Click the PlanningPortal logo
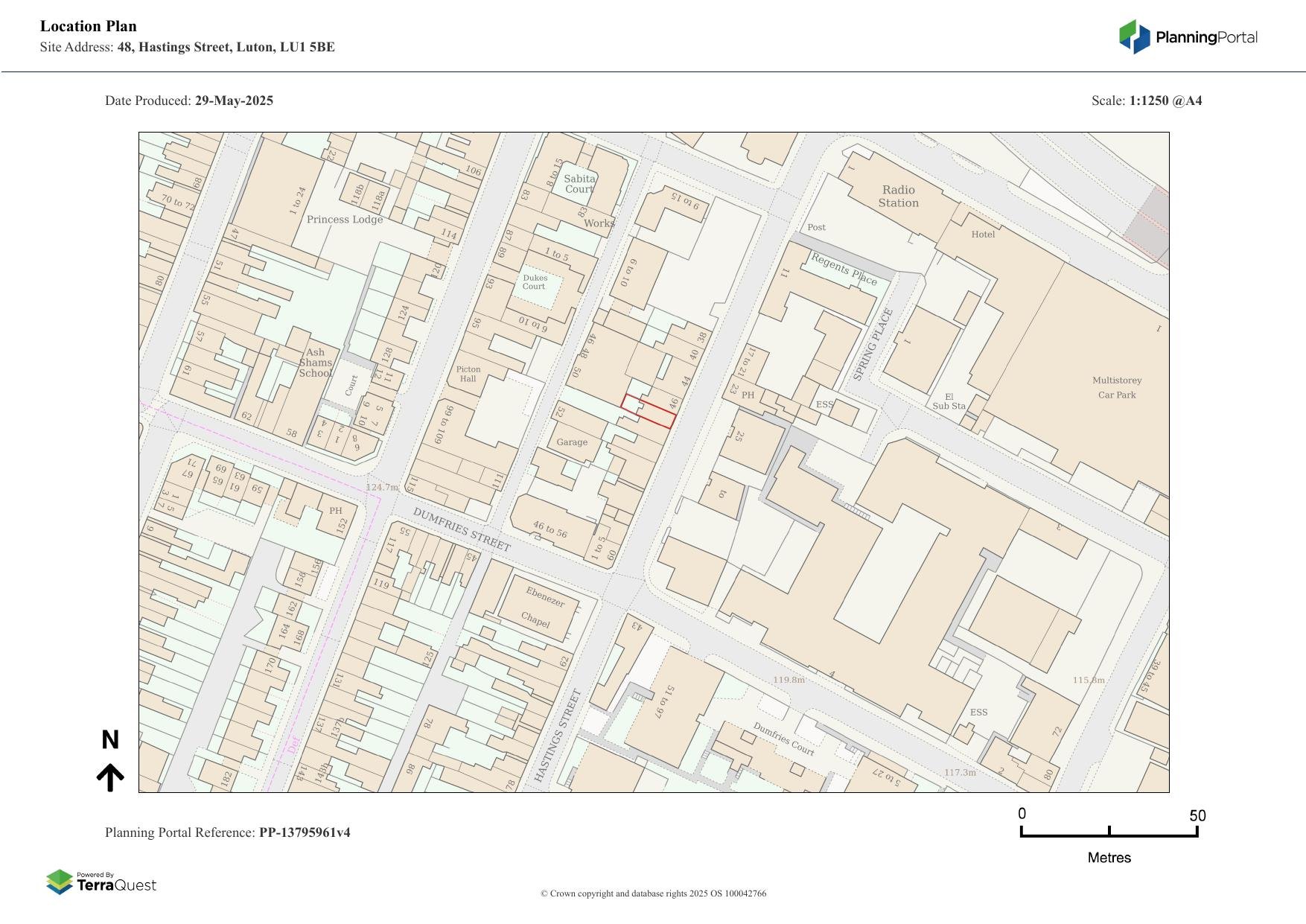Image resolution: width=1306 pixels, height=924 pixels. (x=1188, y=37)
